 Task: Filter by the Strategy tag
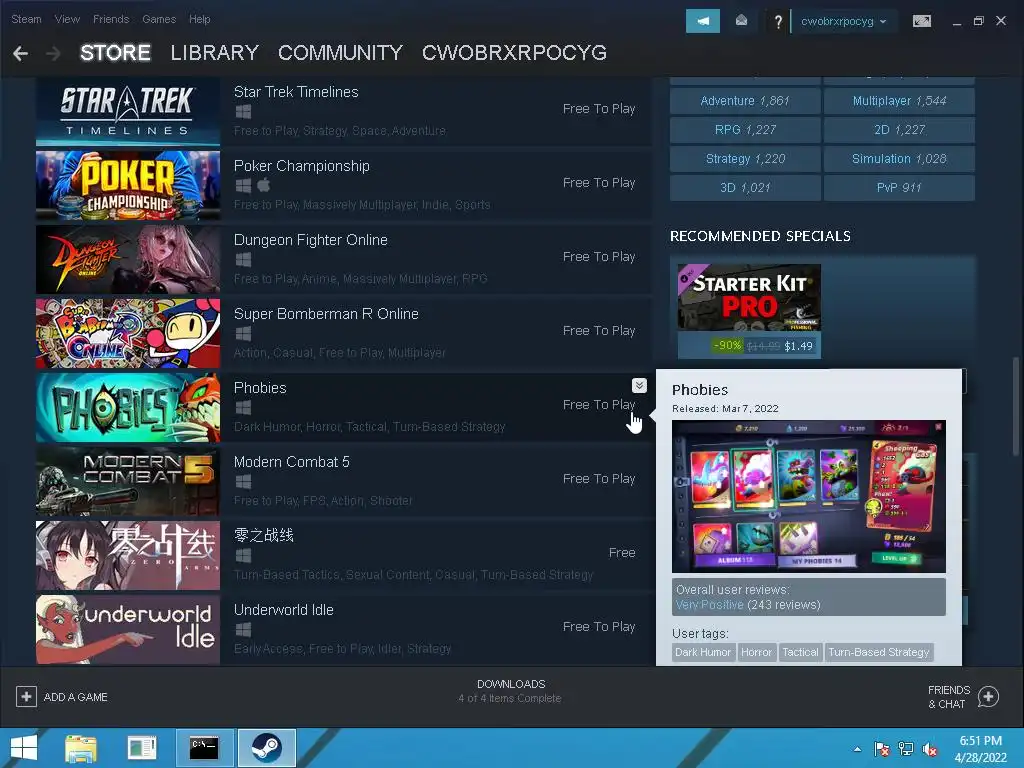tap(745, 159)
